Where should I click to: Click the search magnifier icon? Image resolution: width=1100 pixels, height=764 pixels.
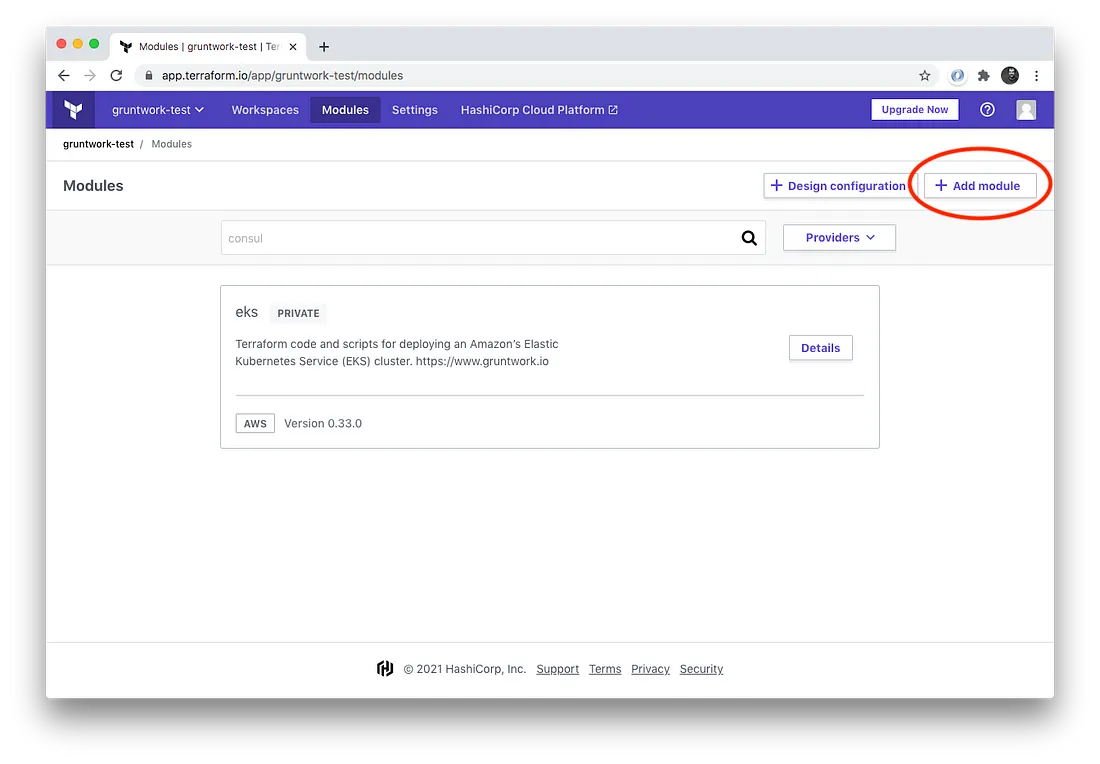pyautogui.click(x=749, y=238)
